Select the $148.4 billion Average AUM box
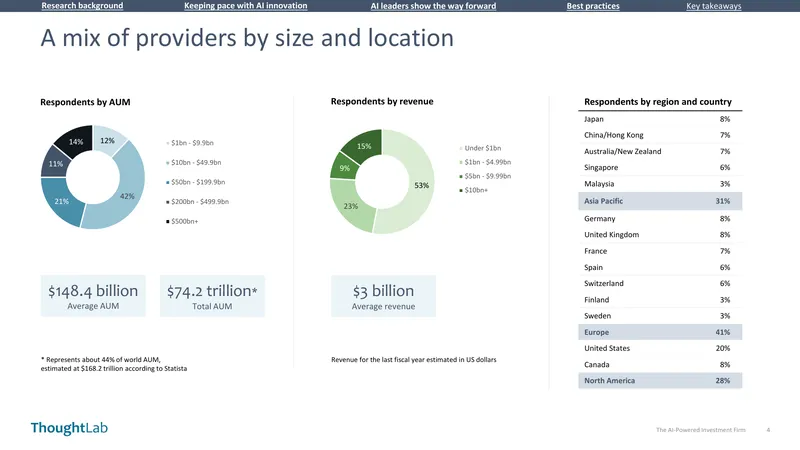Screen dimensions: 800x450 click(93, 296)
